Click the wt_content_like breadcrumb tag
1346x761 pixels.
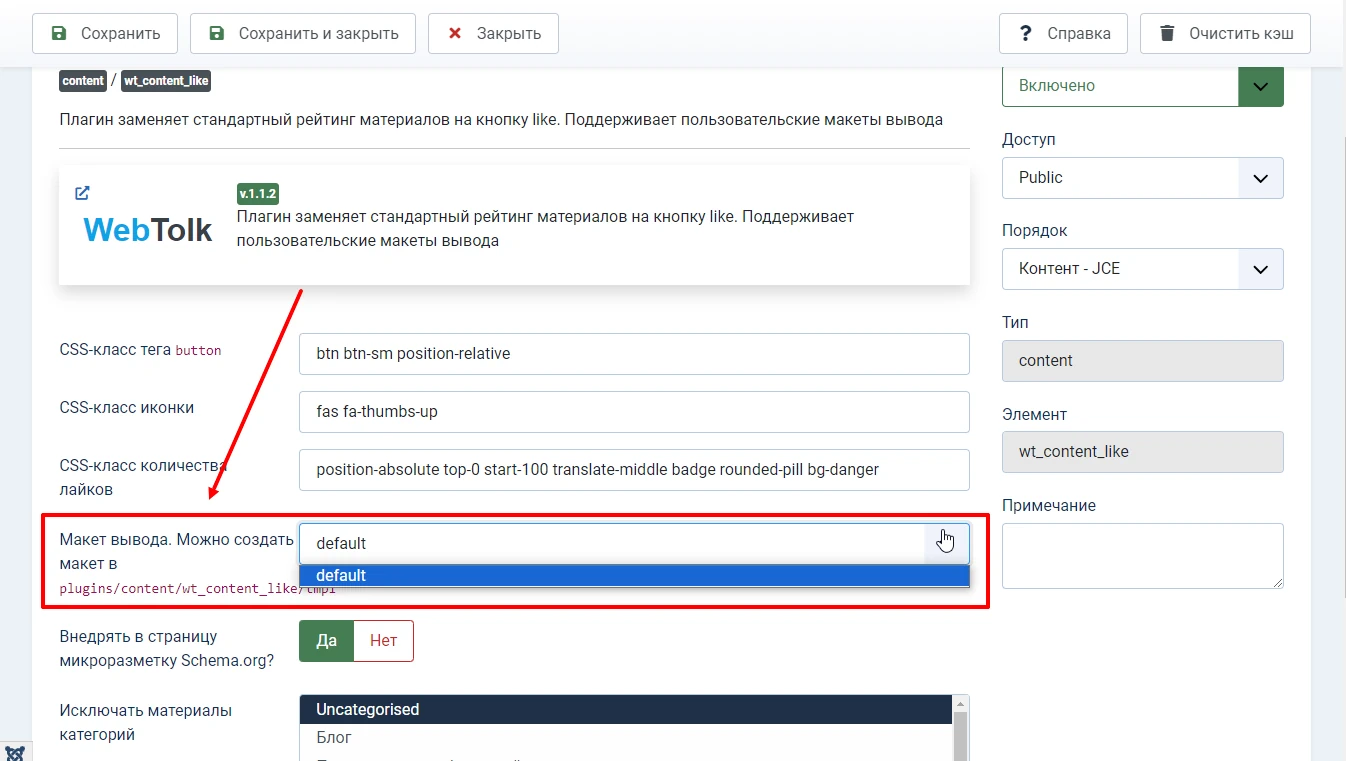click(x=165, y=81)
